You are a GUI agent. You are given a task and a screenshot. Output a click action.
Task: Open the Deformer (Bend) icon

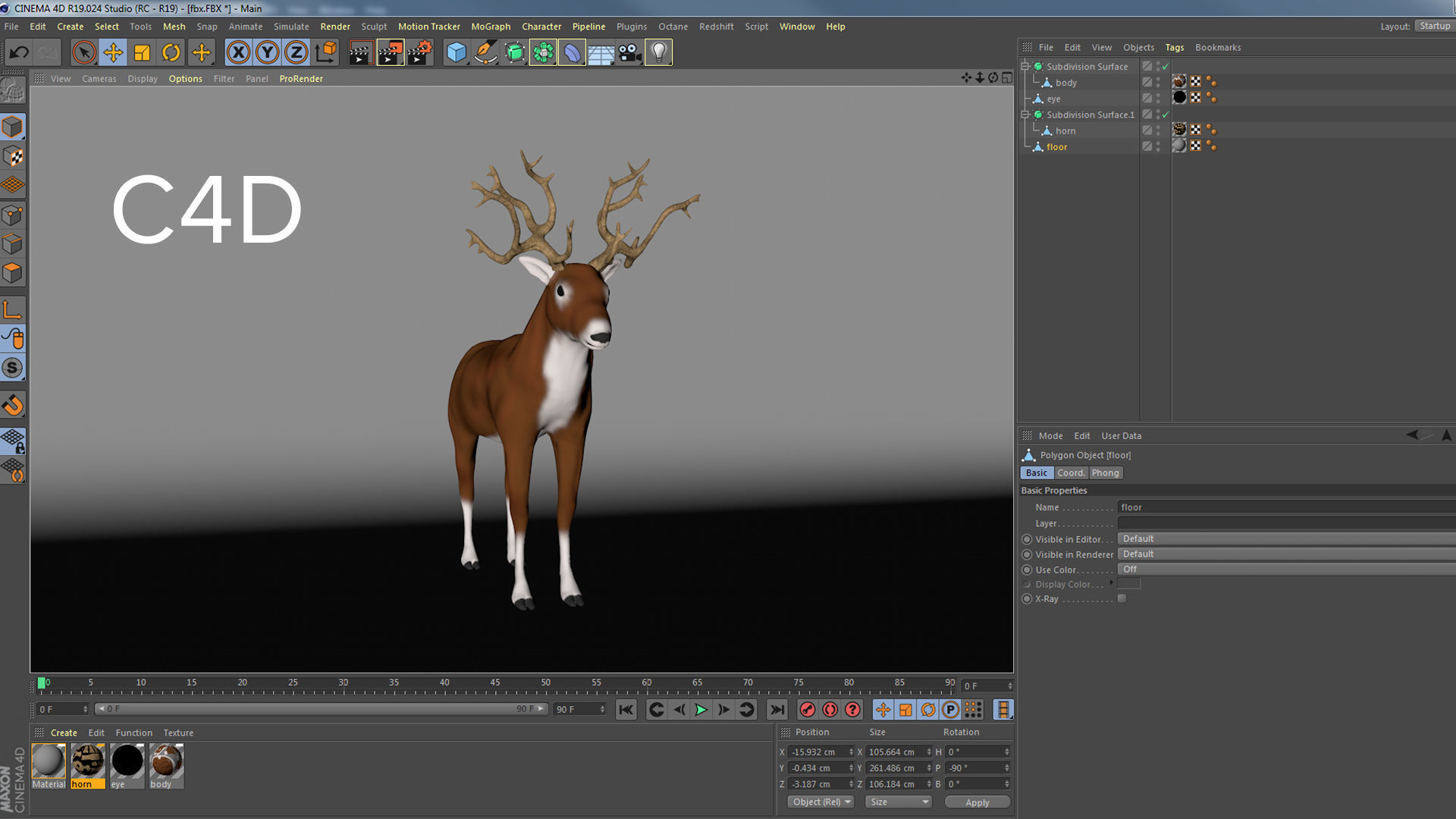coord(572,52)
